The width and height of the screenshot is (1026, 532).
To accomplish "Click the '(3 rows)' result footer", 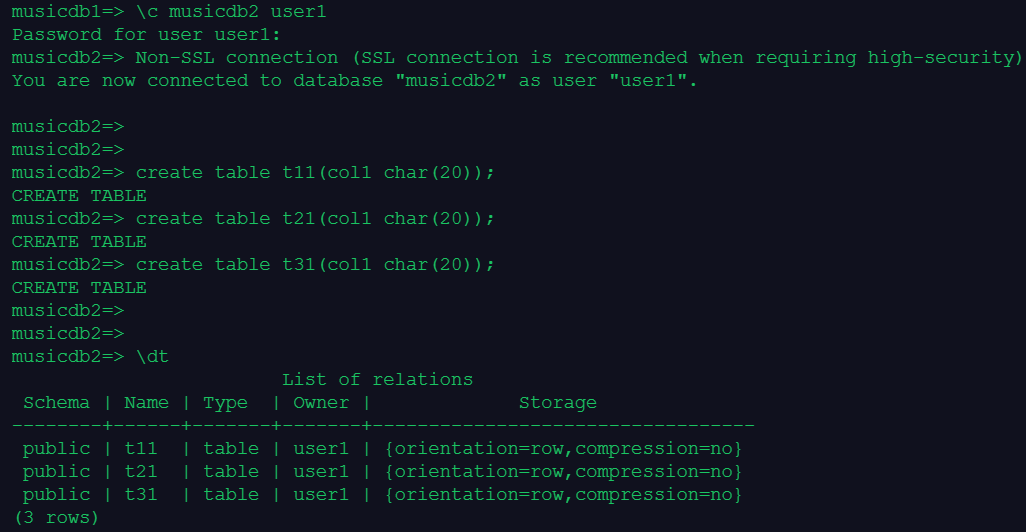I will (56, 517).
